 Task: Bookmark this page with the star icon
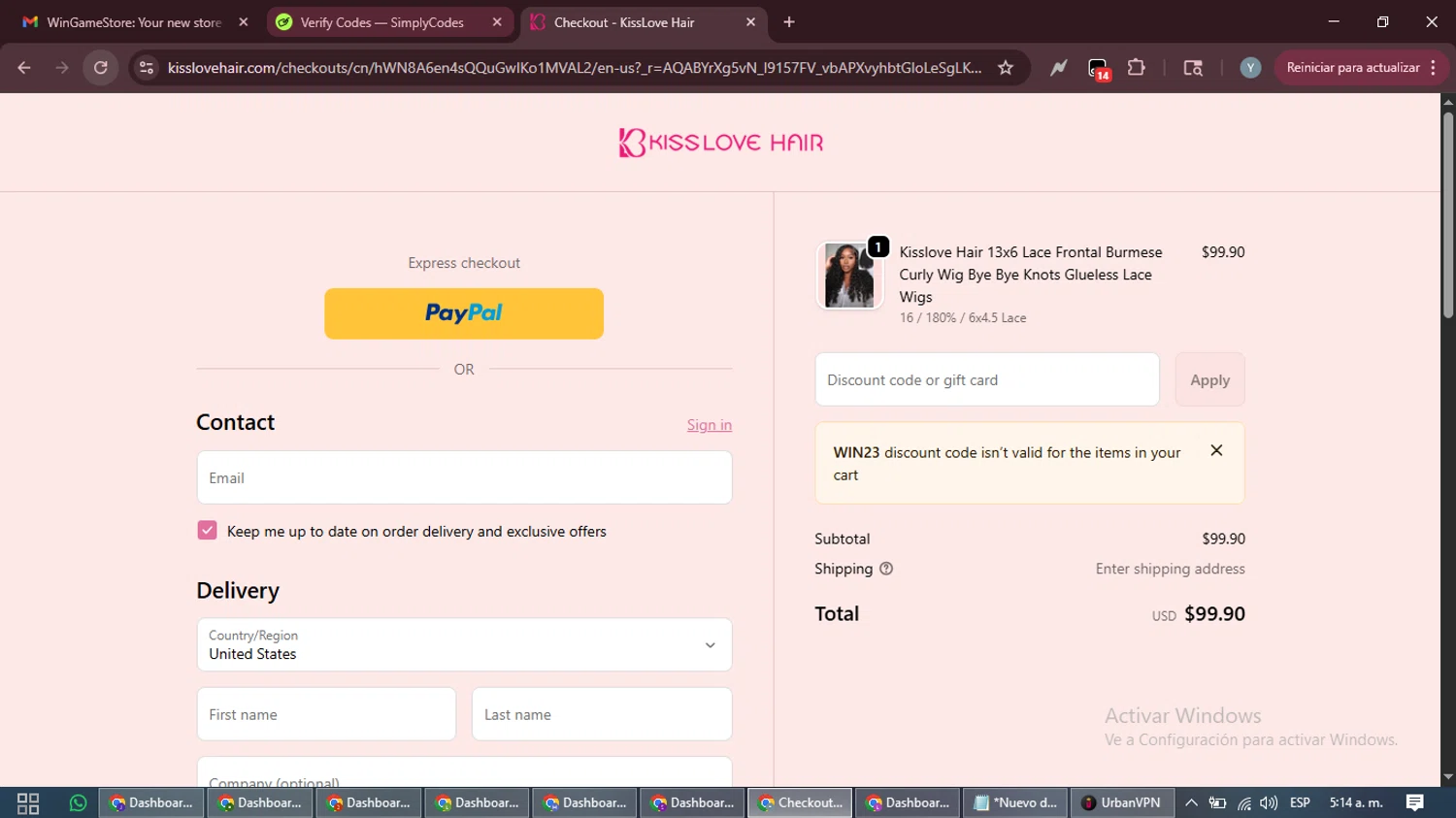(x=1006, y=68)
